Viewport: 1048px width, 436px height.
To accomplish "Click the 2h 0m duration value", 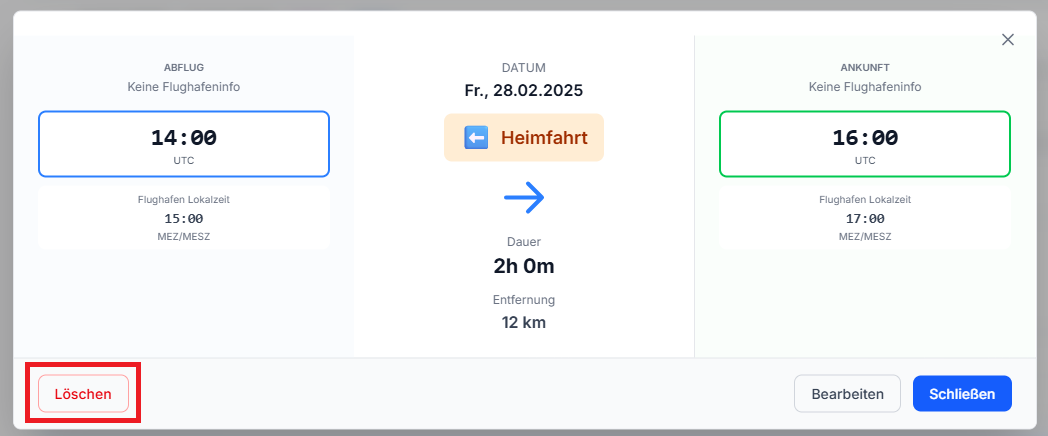I will point(524,265).
